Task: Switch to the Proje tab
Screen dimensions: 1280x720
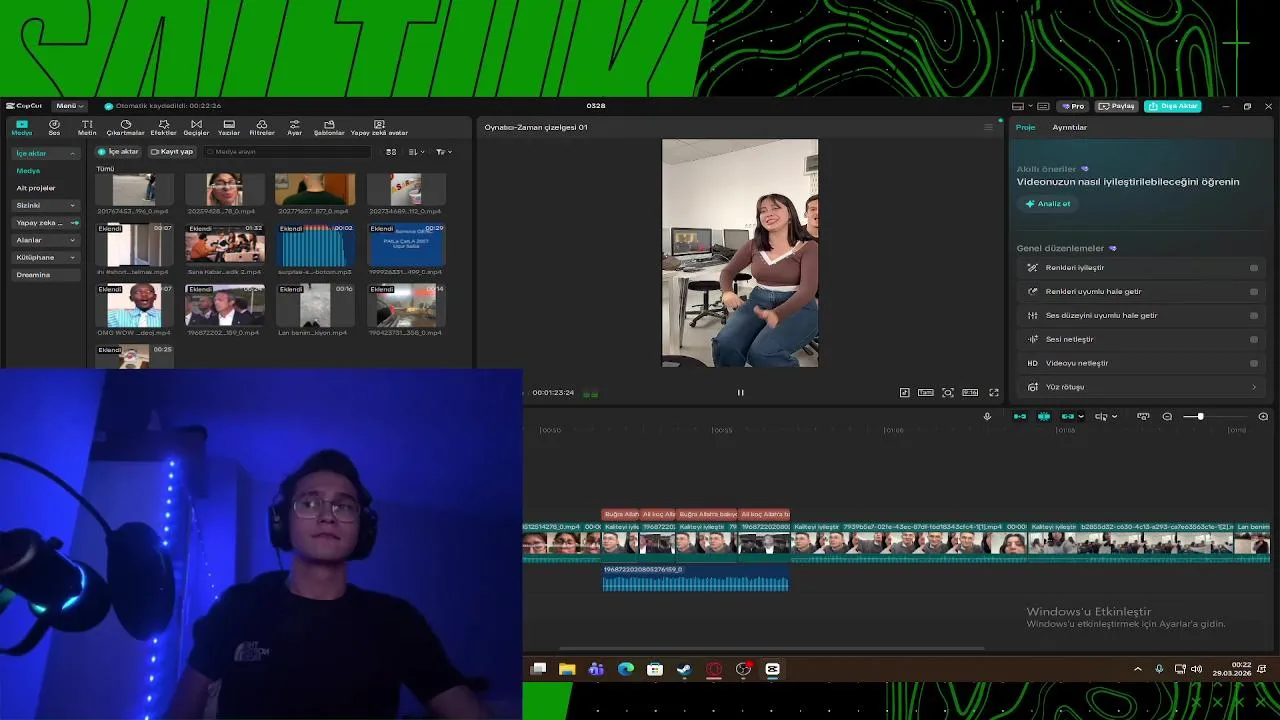Action: [x=1025, y=127]
